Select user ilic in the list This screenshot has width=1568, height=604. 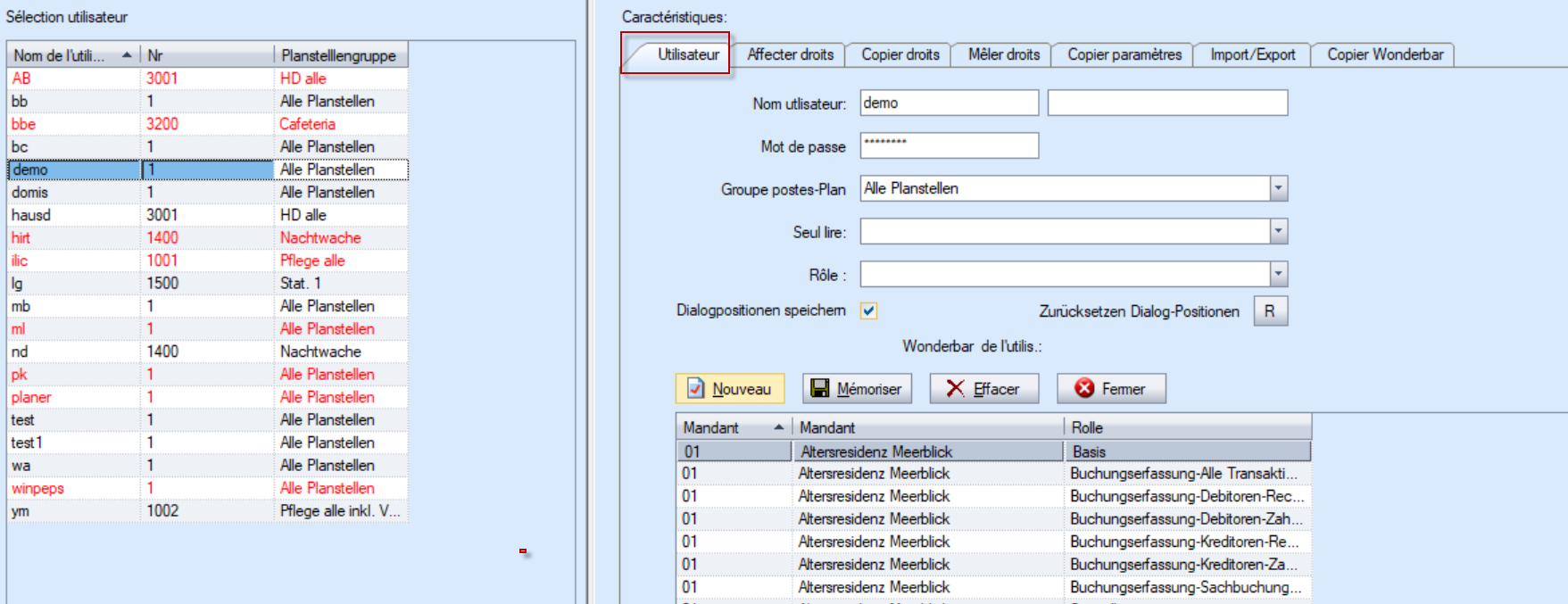coord(207,261)
